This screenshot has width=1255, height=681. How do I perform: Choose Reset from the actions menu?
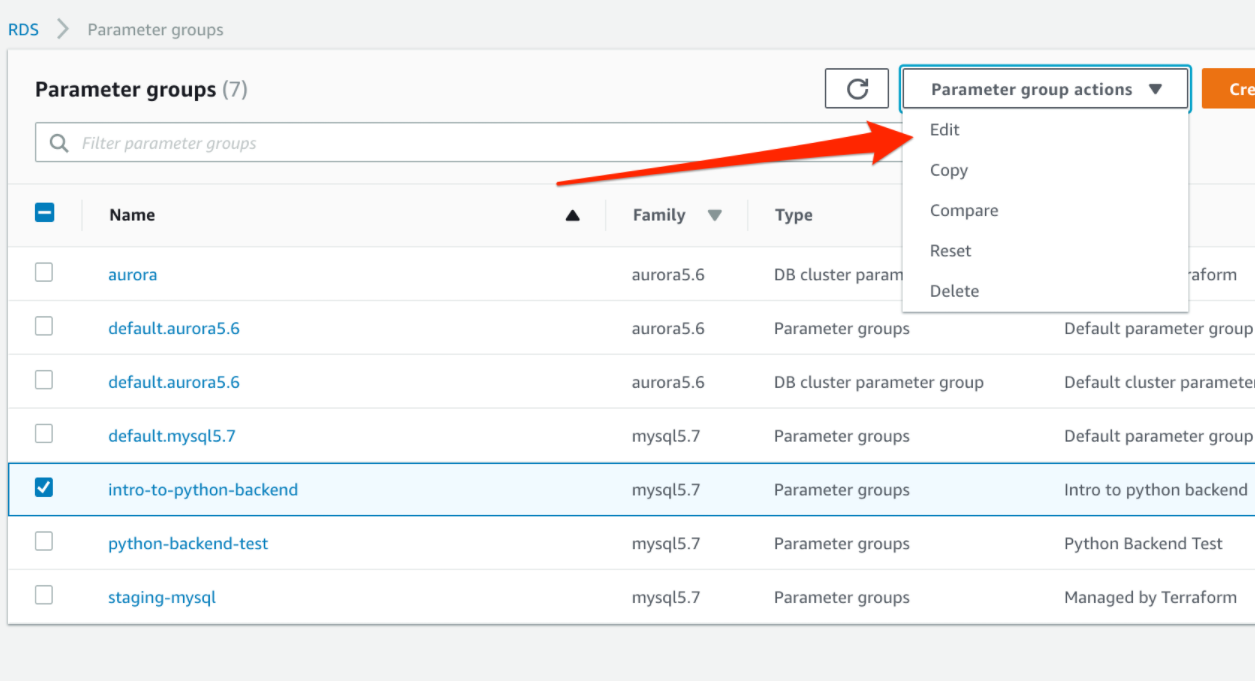(950, 251)
